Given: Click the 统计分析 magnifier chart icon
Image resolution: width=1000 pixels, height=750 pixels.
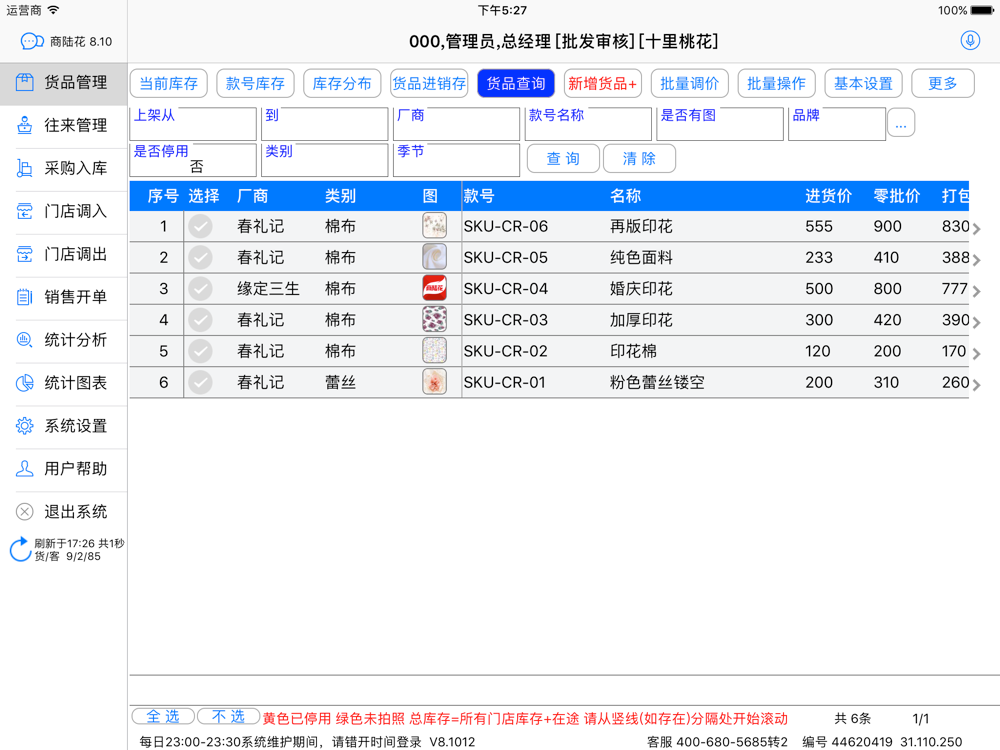Looking at the screenshot, I should coord(24,339).
